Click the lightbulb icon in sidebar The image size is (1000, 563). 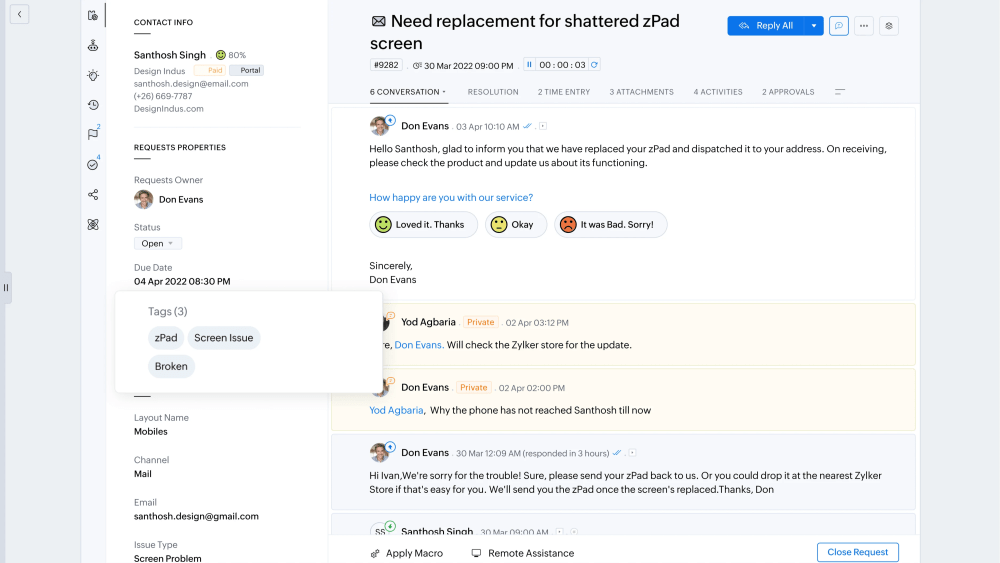(93, 75)
